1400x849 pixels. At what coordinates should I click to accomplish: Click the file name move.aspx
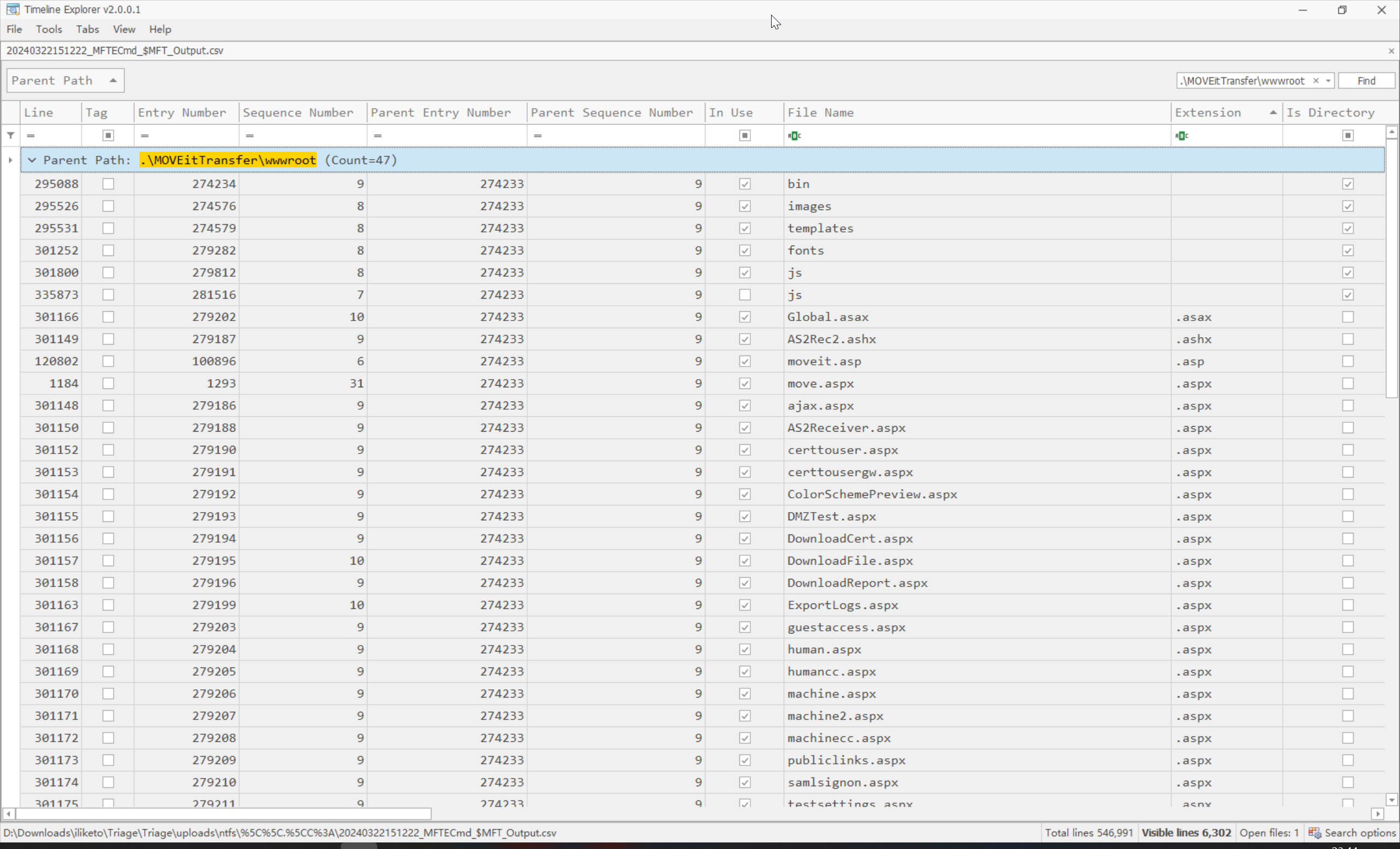pyautogui.click(x=820, y=383)
